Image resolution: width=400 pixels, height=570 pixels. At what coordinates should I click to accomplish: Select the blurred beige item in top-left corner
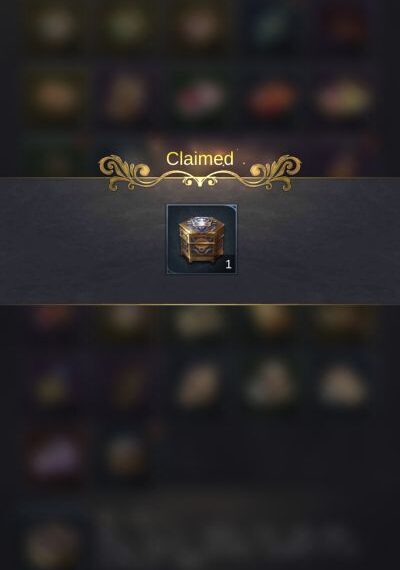[x=56, y=24]
